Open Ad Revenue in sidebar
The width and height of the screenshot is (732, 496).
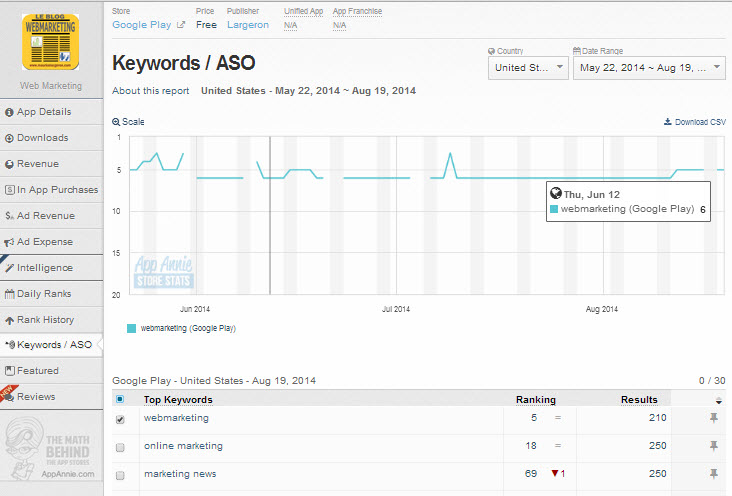pyautogui.click(x=51, y=216)
